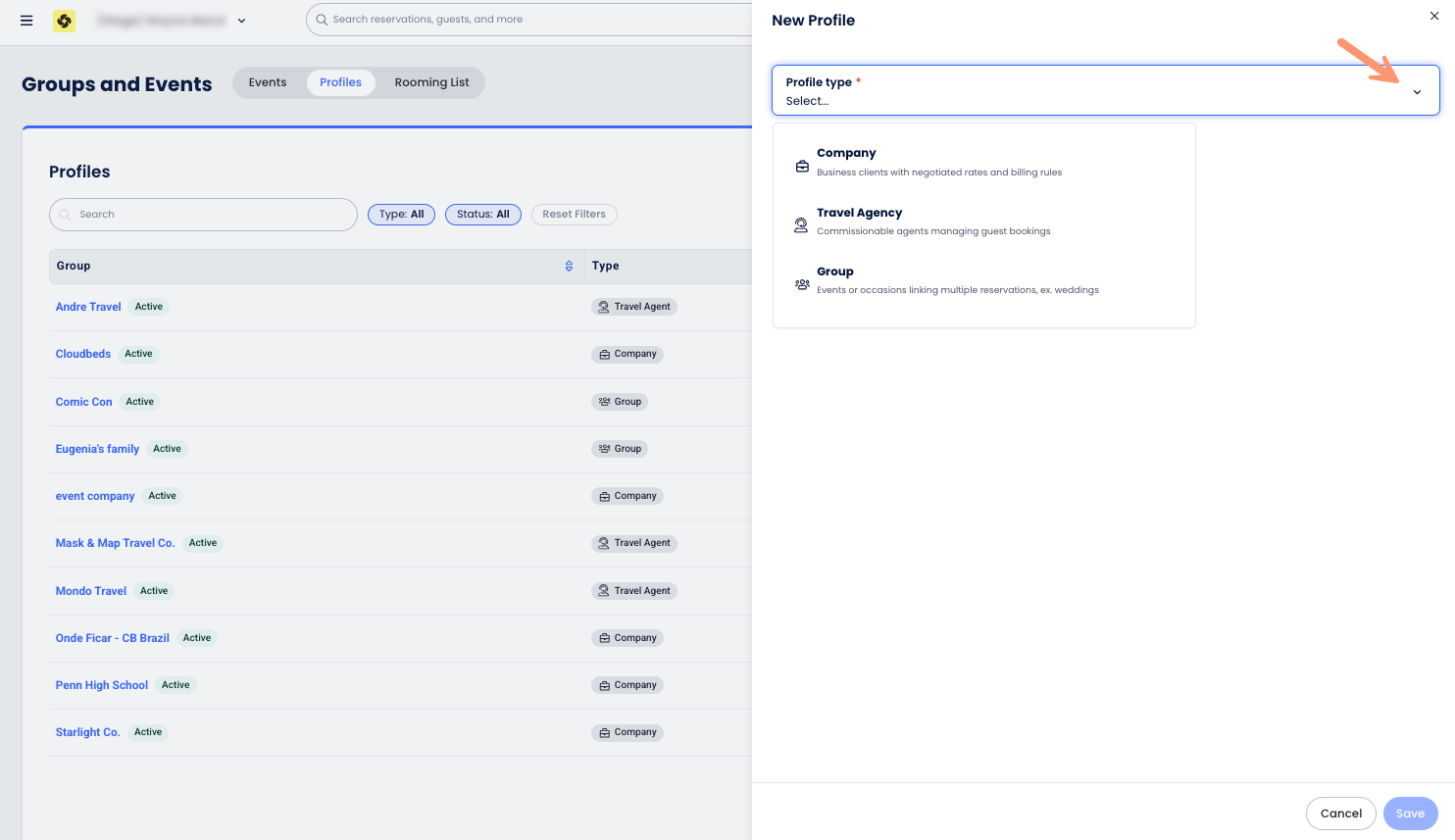Open the Andre Travel profile link

[88, 307]
